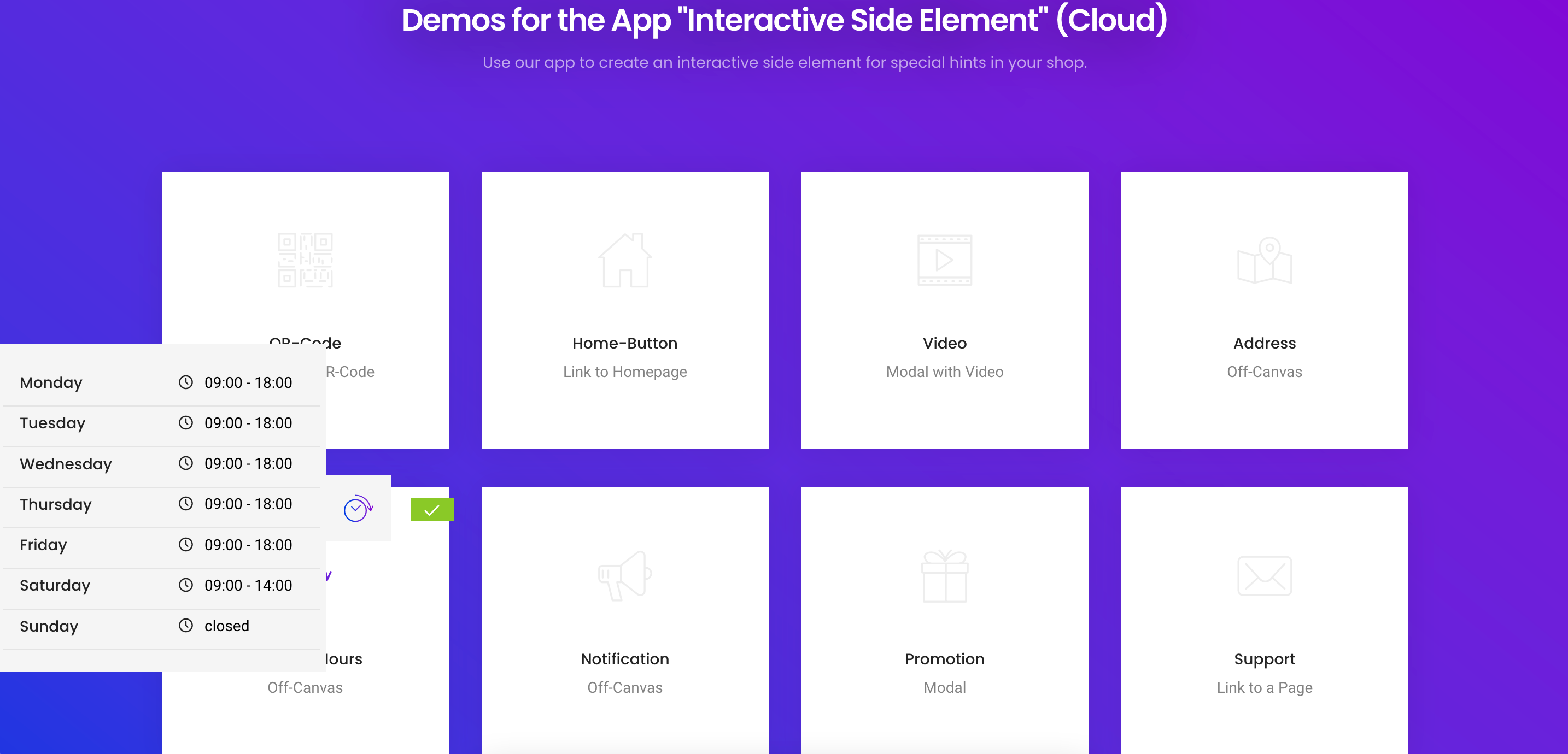Click the clock icon in Tuesday row
The height and width of the screenshot is (754, 1568).
[x=186, y=422]
